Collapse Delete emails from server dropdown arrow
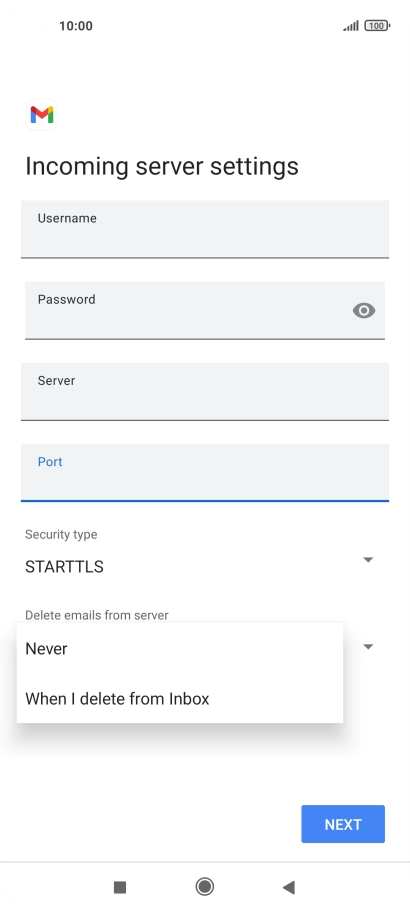 click(368, 646)
